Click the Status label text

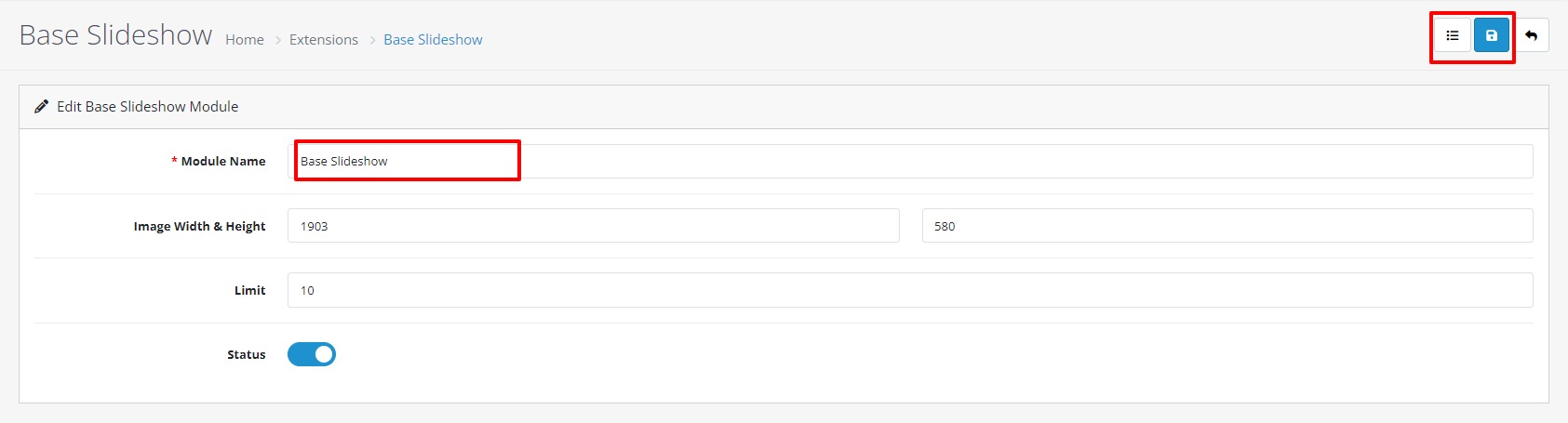coord(246,354)
